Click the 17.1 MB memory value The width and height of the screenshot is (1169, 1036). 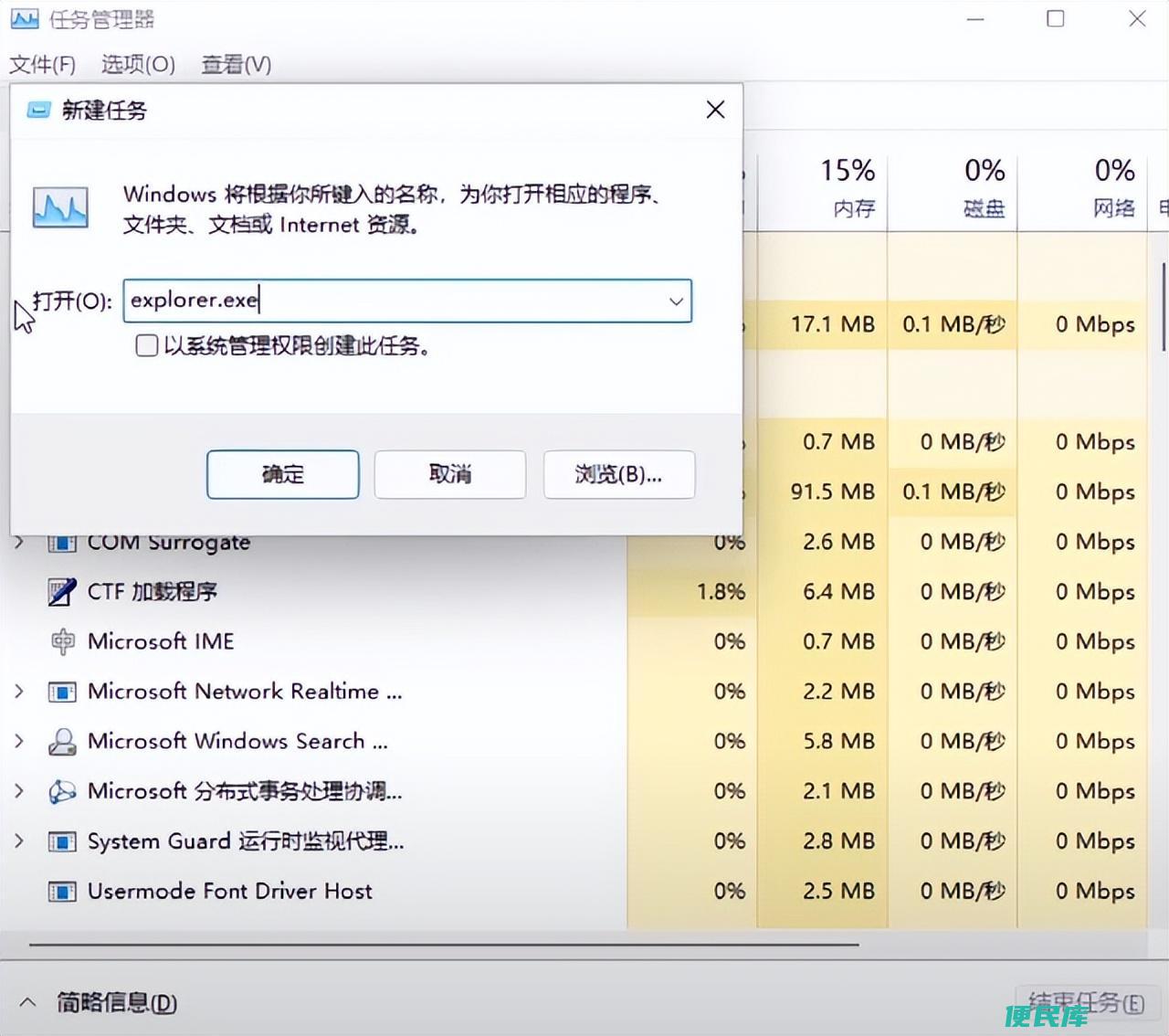(x=833, y=324)
